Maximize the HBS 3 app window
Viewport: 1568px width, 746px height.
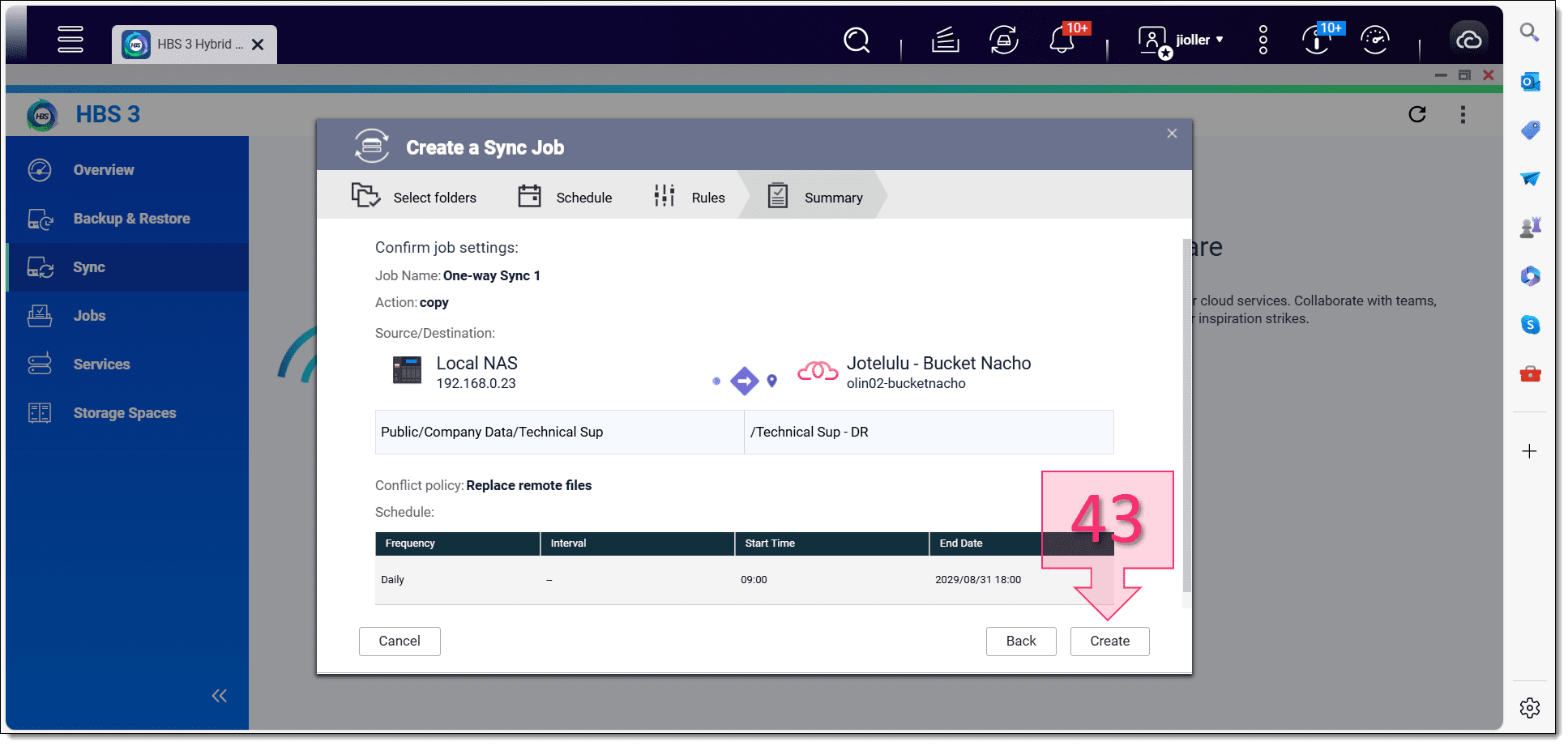1464,75
